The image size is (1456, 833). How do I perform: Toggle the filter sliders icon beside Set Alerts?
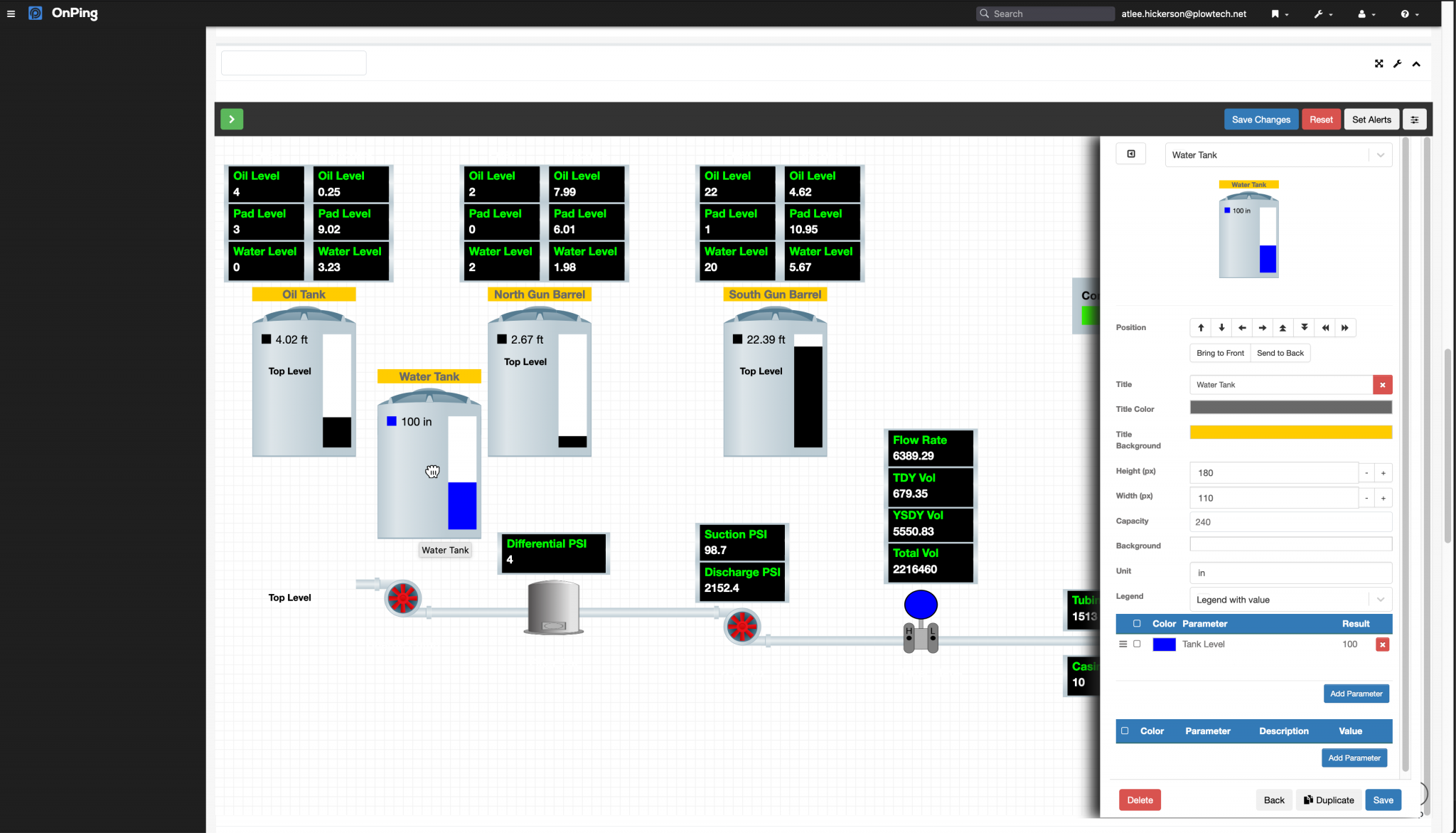[1414, 119]
